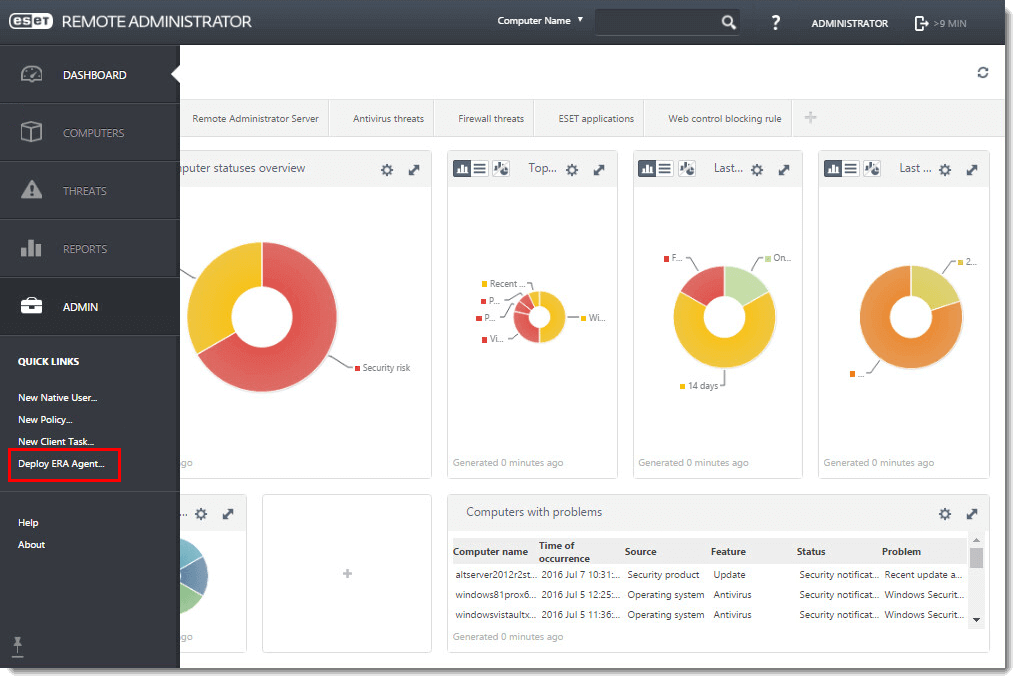1020x683 pixels.
Task: Expand Computers with problems panel
Action: (x=972, y=514)
